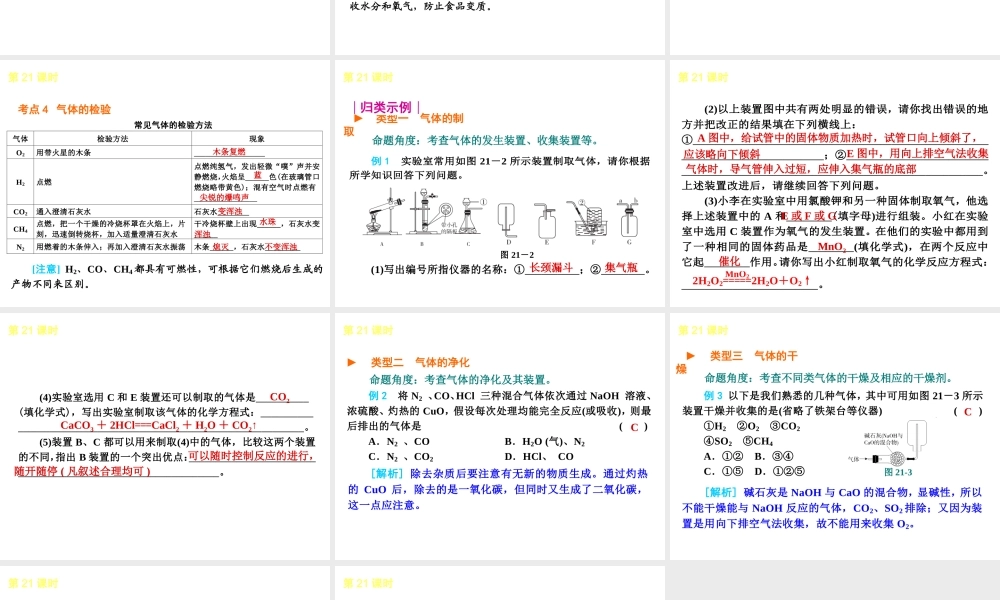This screenshot has height=600, width=1000.
Task: Click option A. N2、CO
Action: pos(399,441)
